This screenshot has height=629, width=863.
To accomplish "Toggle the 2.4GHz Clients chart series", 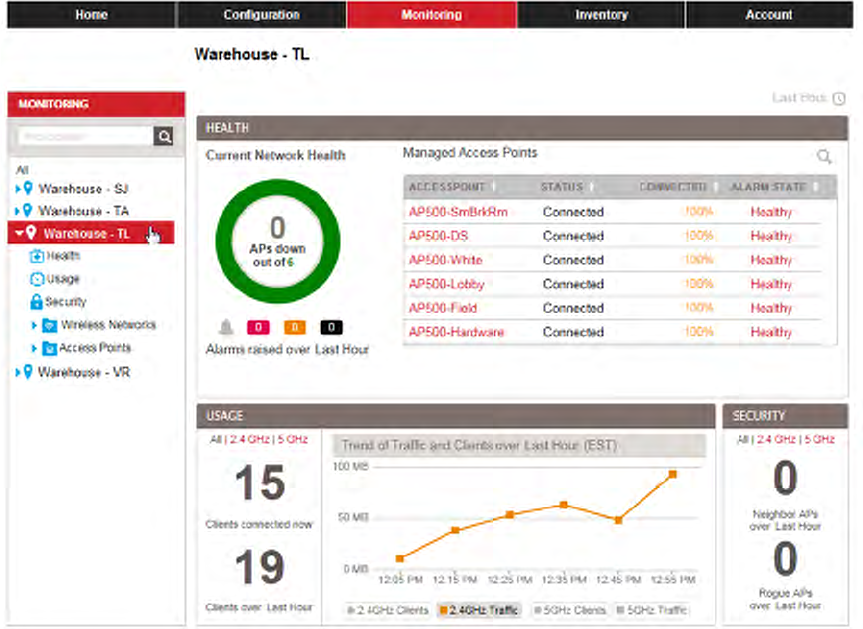I will pyautogui.click(x=387, y=610).
